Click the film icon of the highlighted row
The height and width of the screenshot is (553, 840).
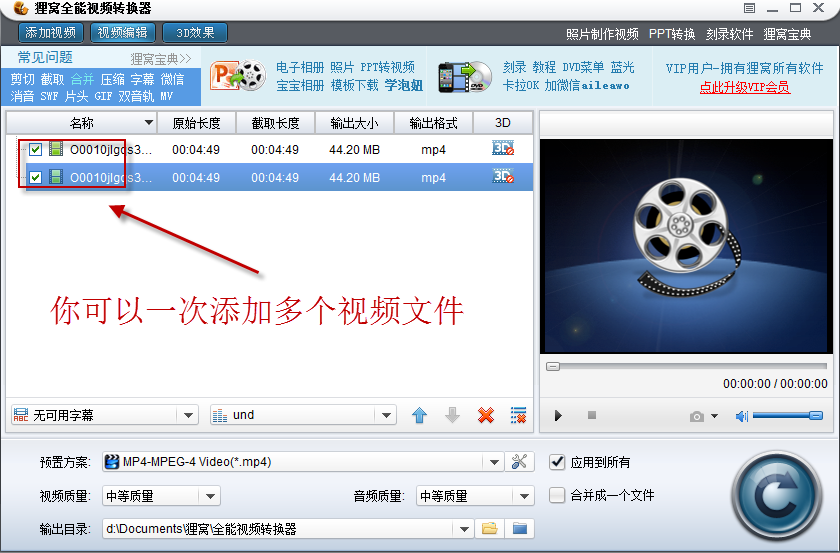point(56,176)
